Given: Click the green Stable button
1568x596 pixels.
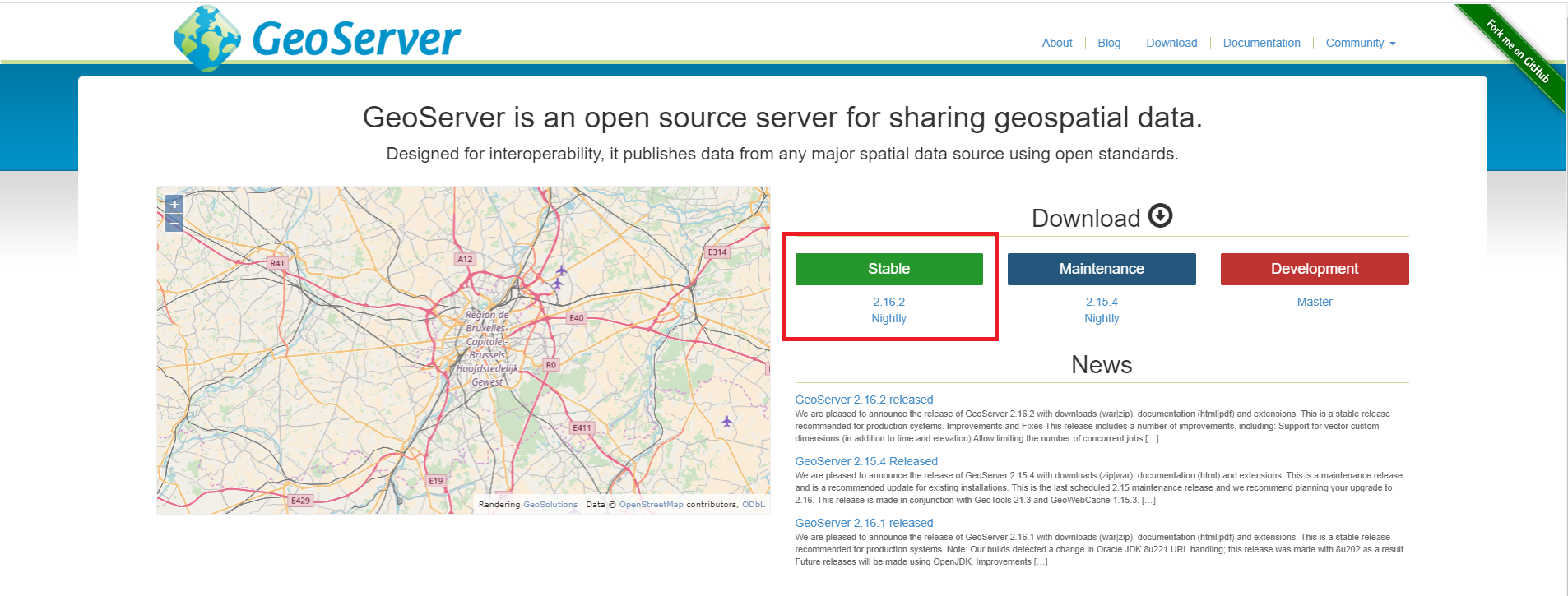Looking at the screenshot, I should 888,269.
